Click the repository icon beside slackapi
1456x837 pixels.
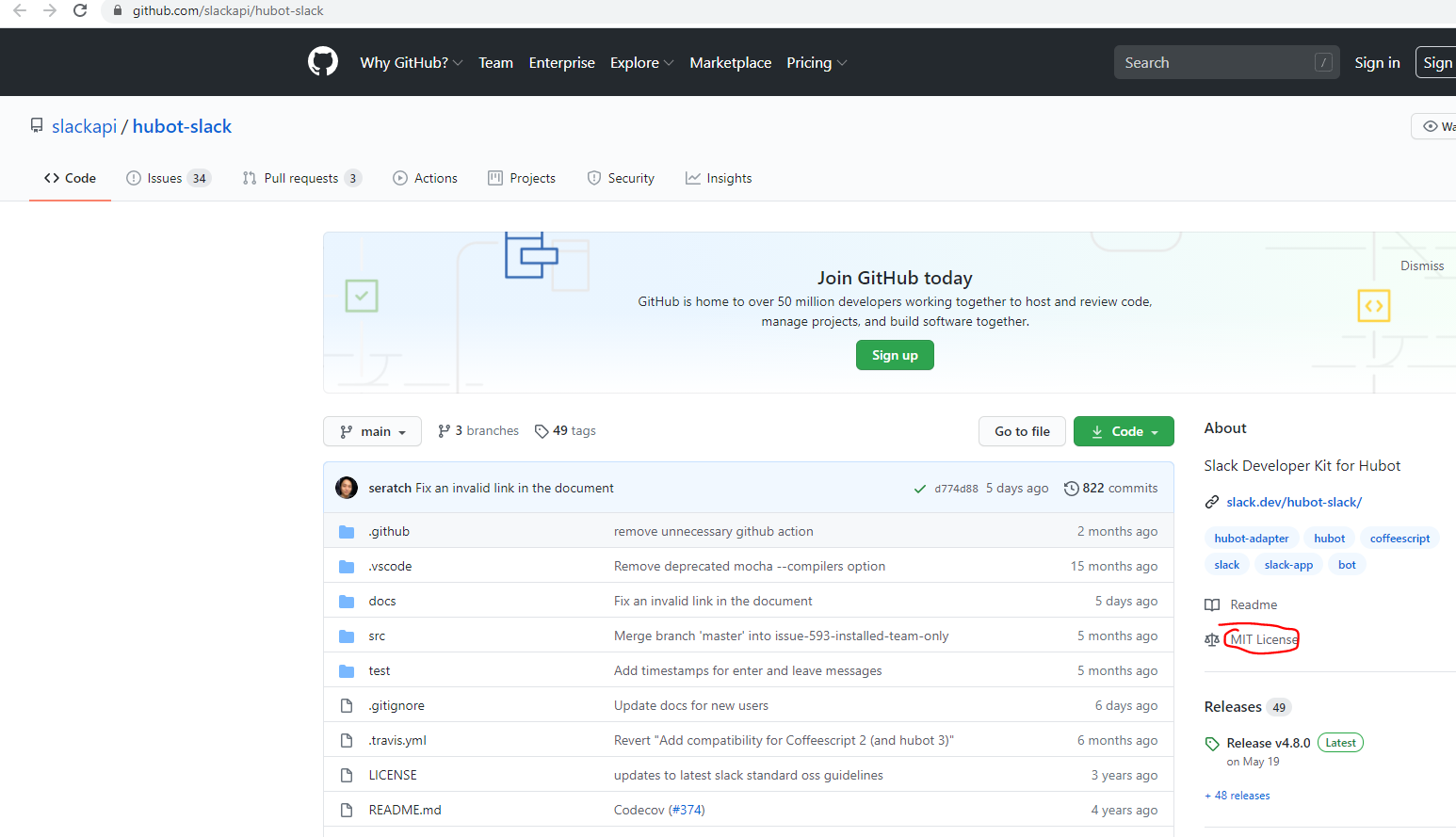click(x=37, y=125)
